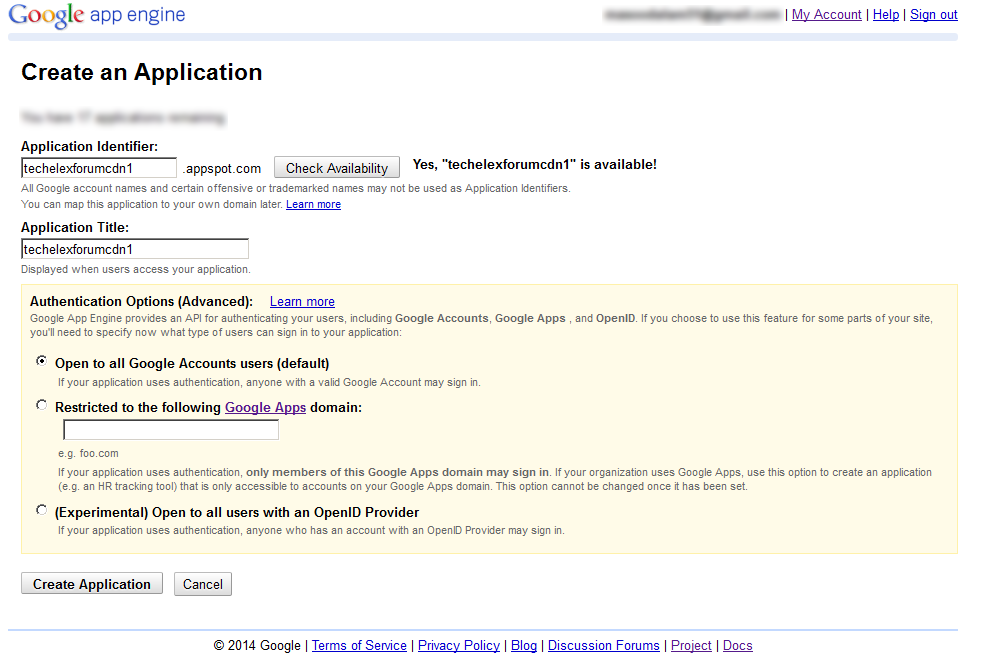Click the Check Availability button
983x665 pixels.
pyautogui.click(x=336, y=167)
